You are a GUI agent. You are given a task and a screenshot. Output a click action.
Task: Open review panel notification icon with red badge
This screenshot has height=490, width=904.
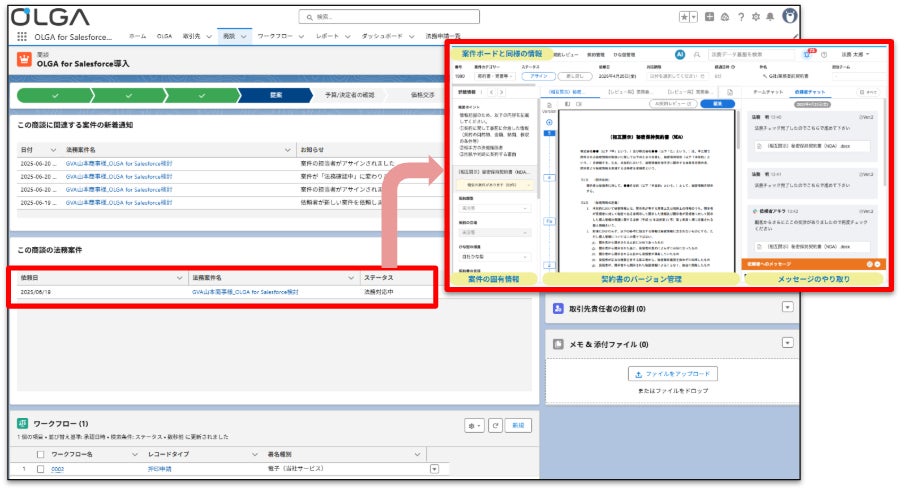coord(807,54)
